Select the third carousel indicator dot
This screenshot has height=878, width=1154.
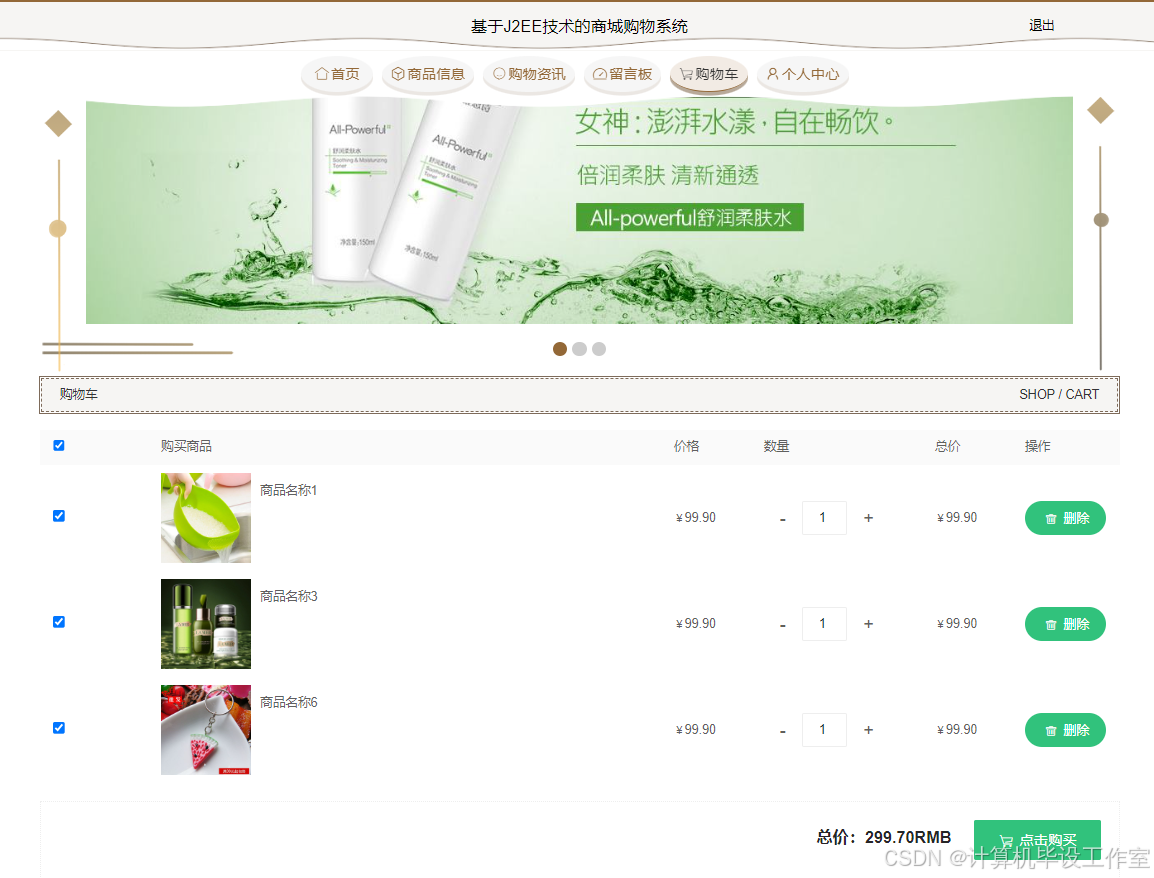click(599, 349)
